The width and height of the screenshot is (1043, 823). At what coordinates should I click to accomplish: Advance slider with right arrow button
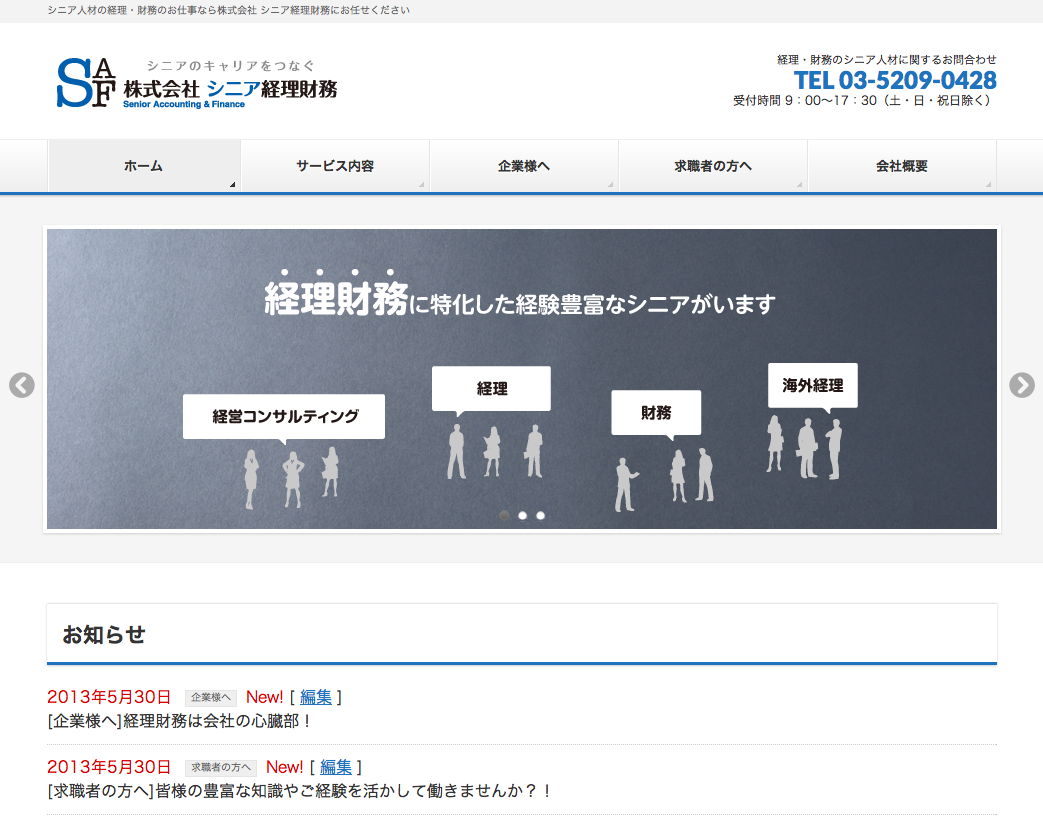coord(1021,385)
